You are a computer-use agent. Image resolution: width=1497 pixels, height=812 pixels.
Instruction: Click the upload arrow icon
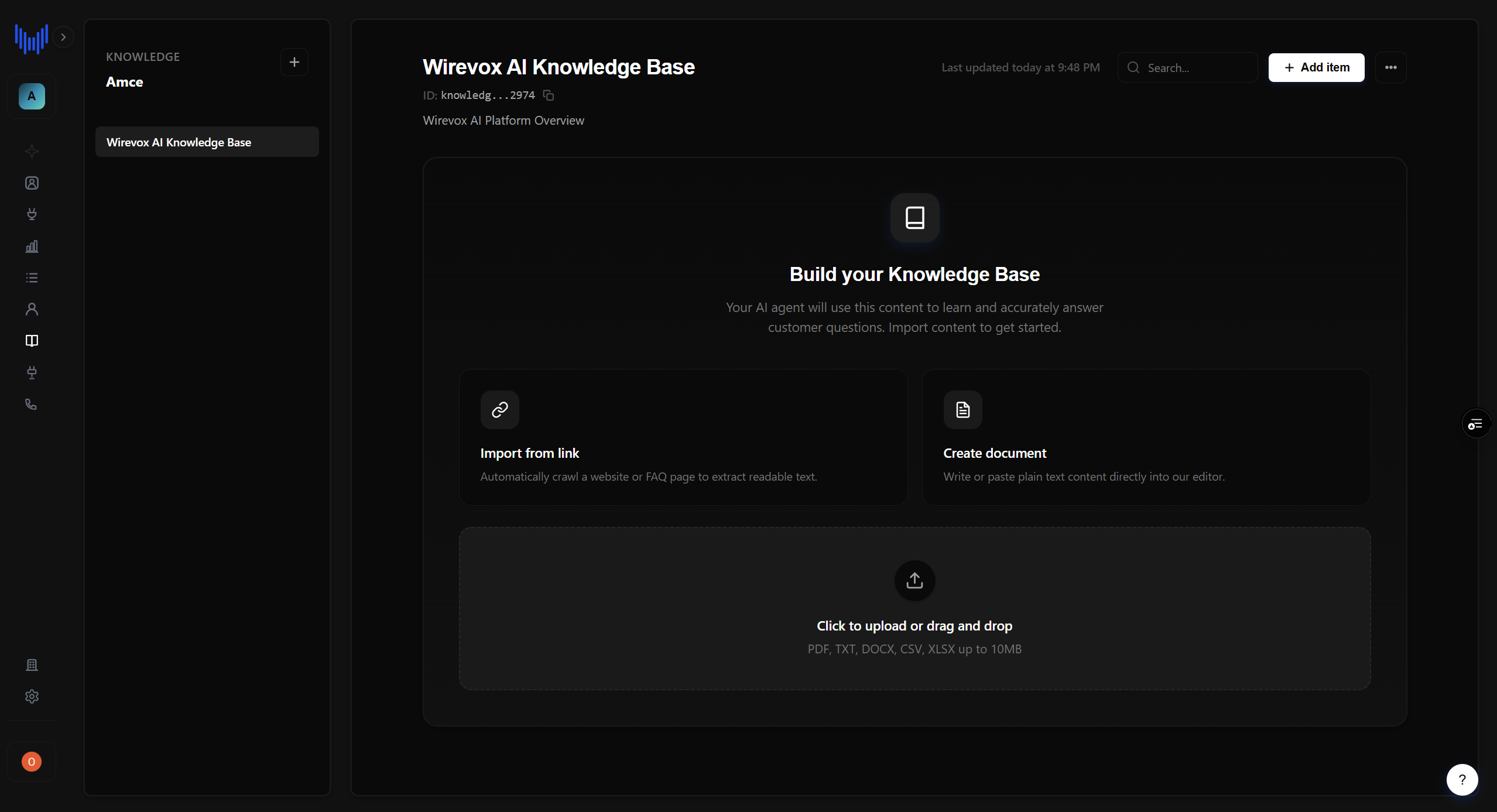(x=915, y=581)
